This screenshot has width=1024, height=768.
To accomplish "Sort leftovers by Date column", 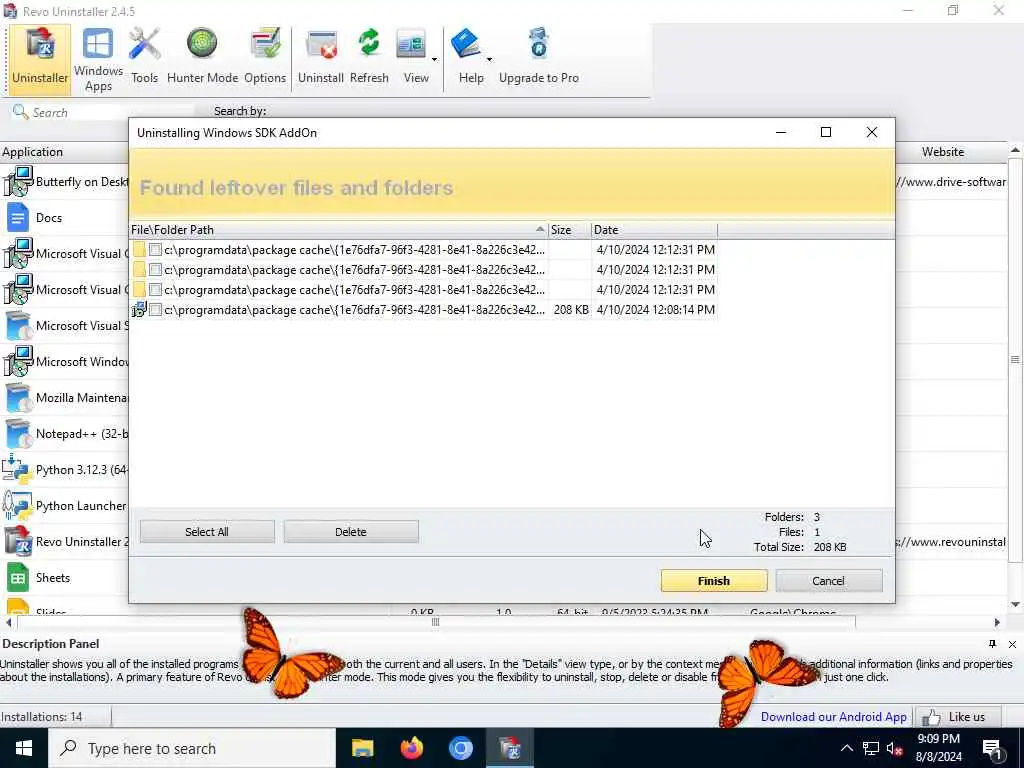I will [654, 230].
